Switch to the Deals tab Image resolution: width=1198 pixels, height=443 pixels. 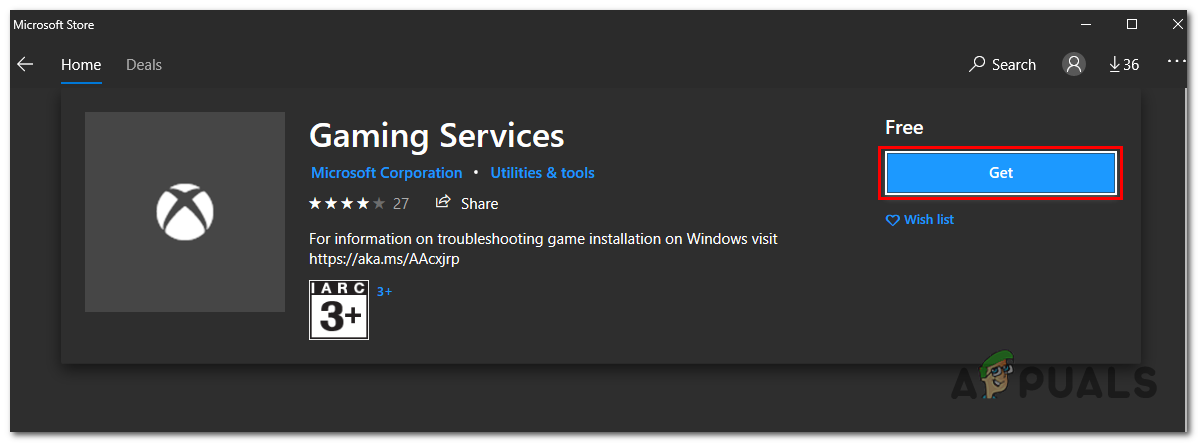[144, 64]
